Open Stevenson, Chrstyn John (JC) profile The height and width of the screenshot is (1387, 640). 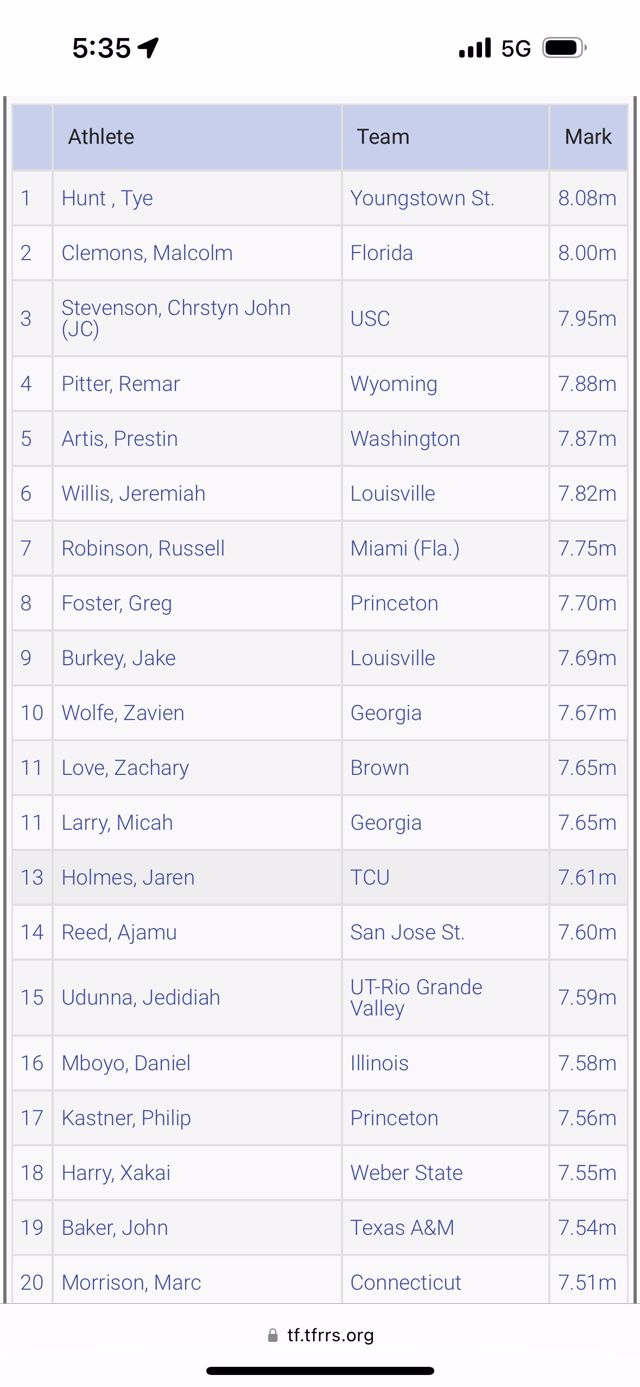(176, 318)
